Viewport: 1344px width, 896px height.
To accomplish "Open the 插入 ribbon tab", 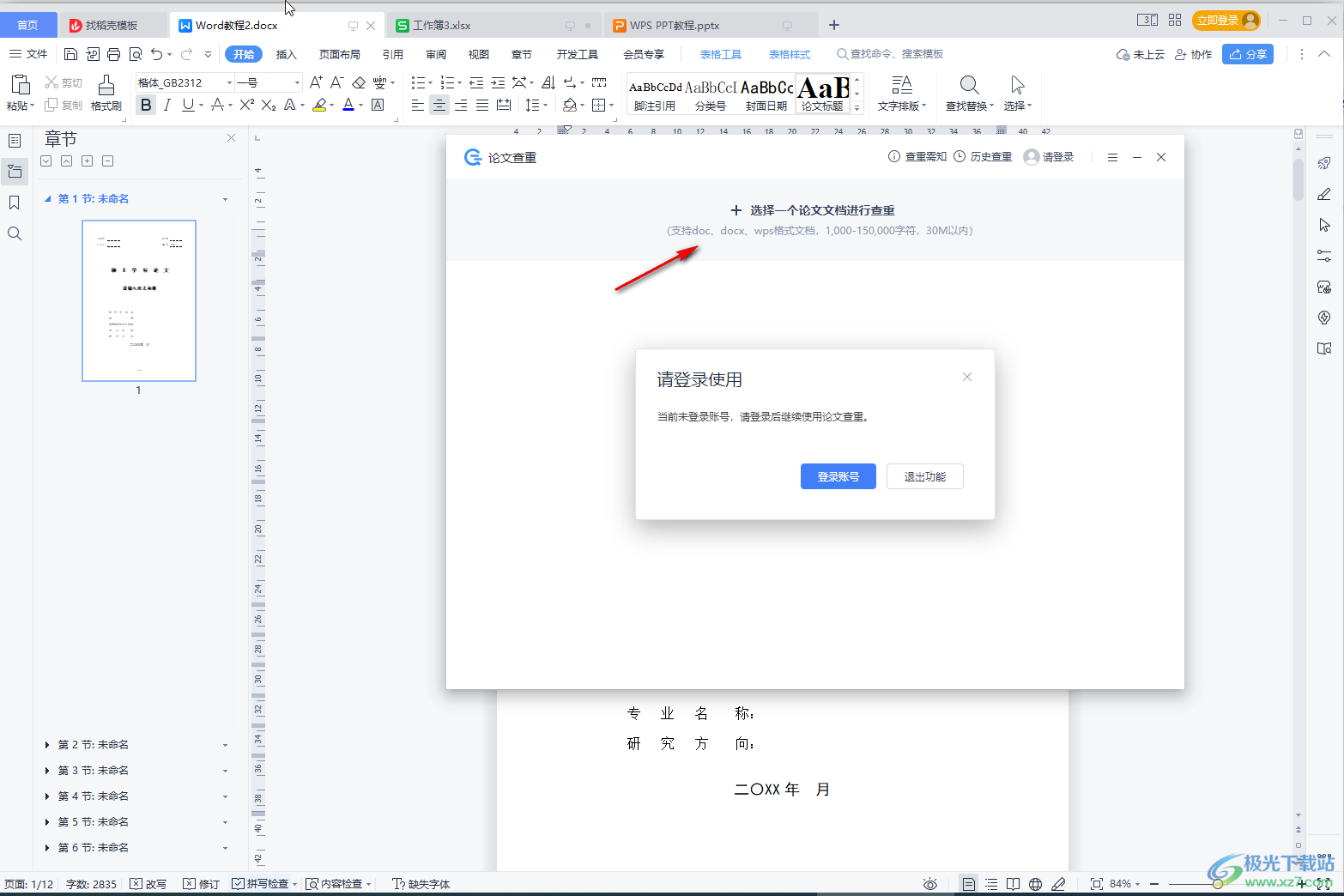I will [286, 54].
